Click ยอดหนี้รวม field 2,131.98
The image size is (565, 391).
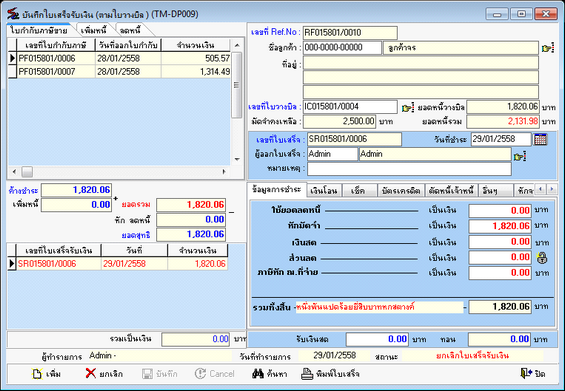503,121
